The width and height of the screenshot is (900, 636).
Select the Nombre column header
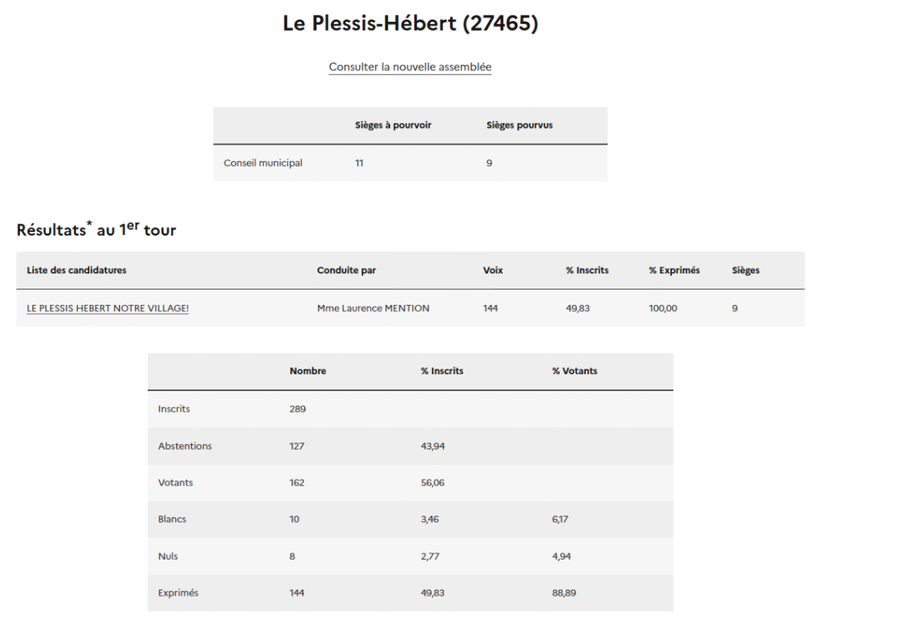[308, 371]
